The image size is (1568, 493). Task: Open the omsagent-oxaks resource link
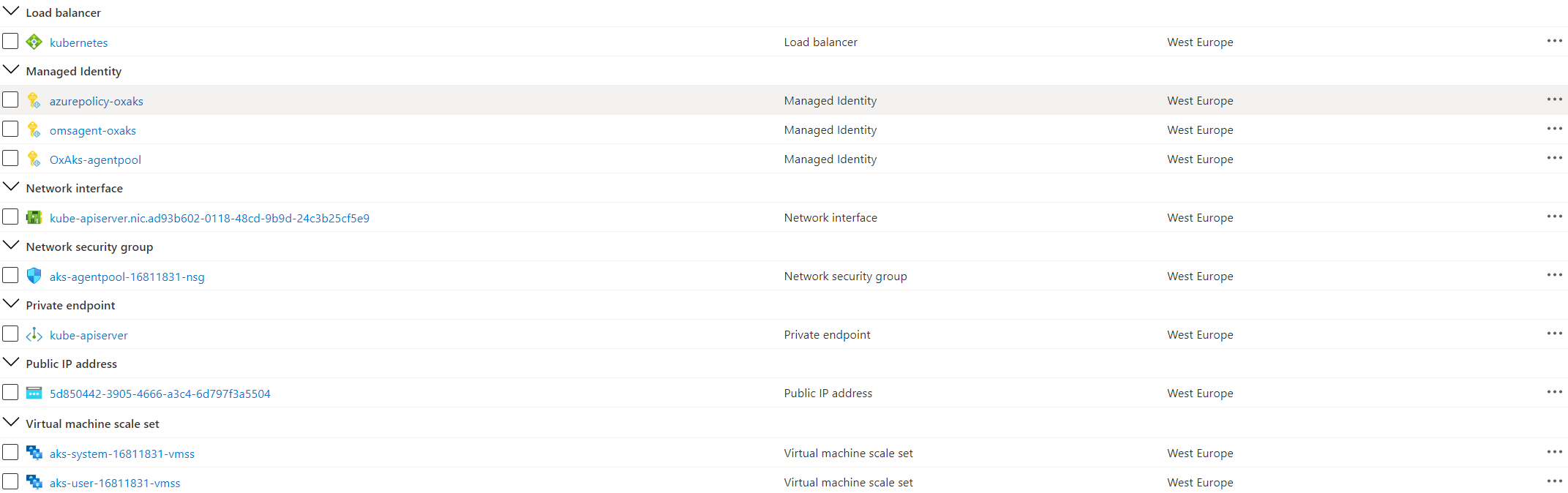(x=92, y=130)
